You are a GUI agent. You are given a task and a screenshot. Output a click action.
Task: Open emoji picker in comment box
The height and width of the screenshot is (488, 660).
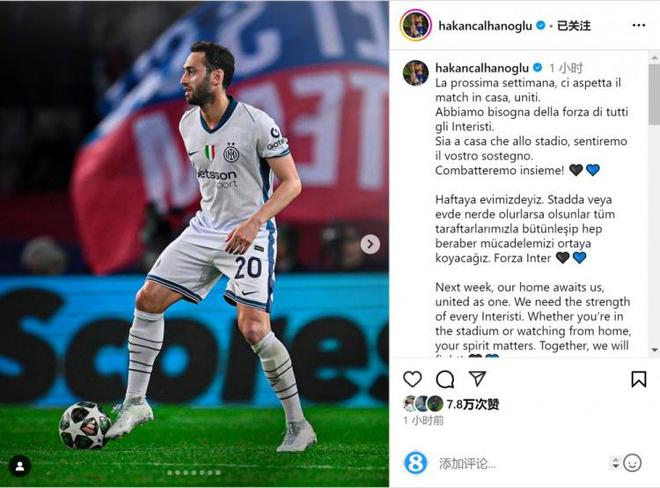point(632,463)
